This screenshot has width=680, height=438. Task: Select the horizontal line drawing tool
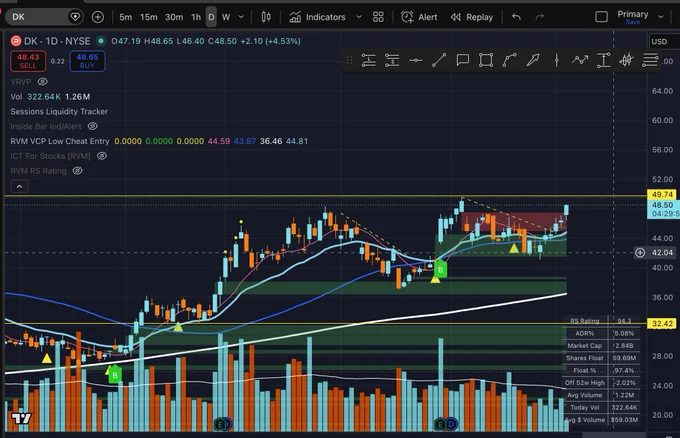(415, 60)
